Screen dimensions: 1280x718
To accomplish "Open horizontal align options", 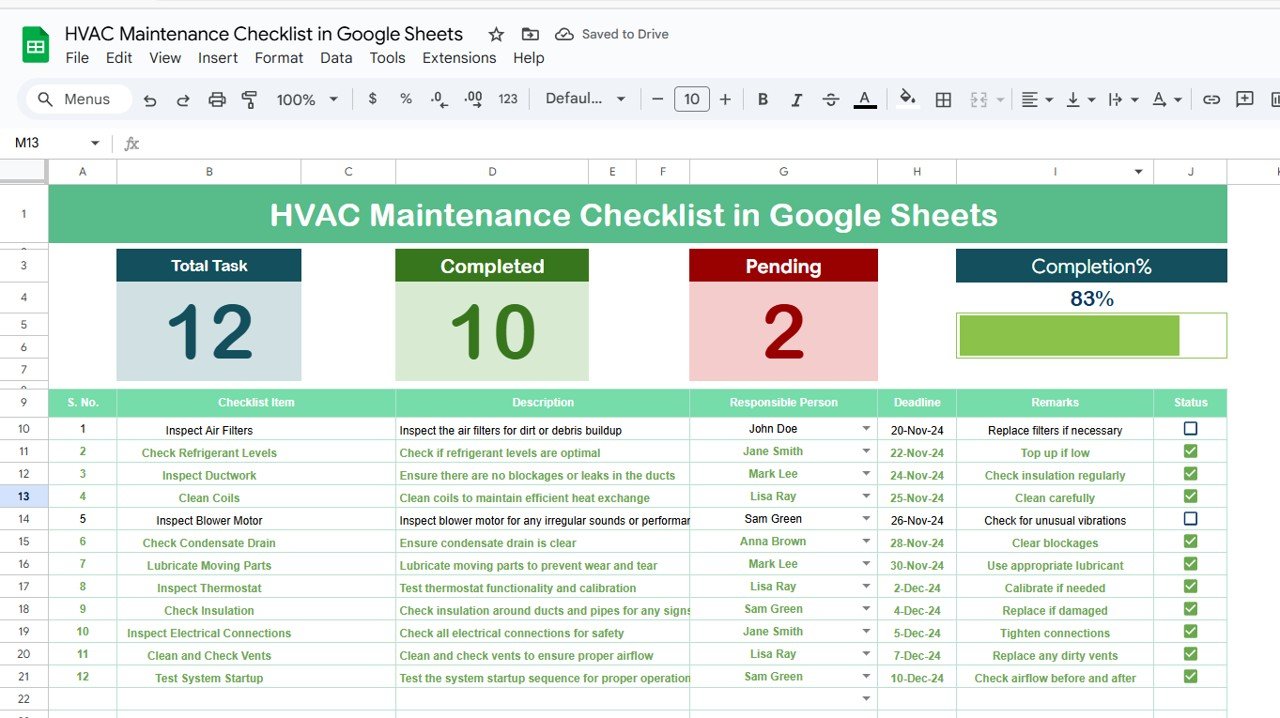I will coord(1037,99).
